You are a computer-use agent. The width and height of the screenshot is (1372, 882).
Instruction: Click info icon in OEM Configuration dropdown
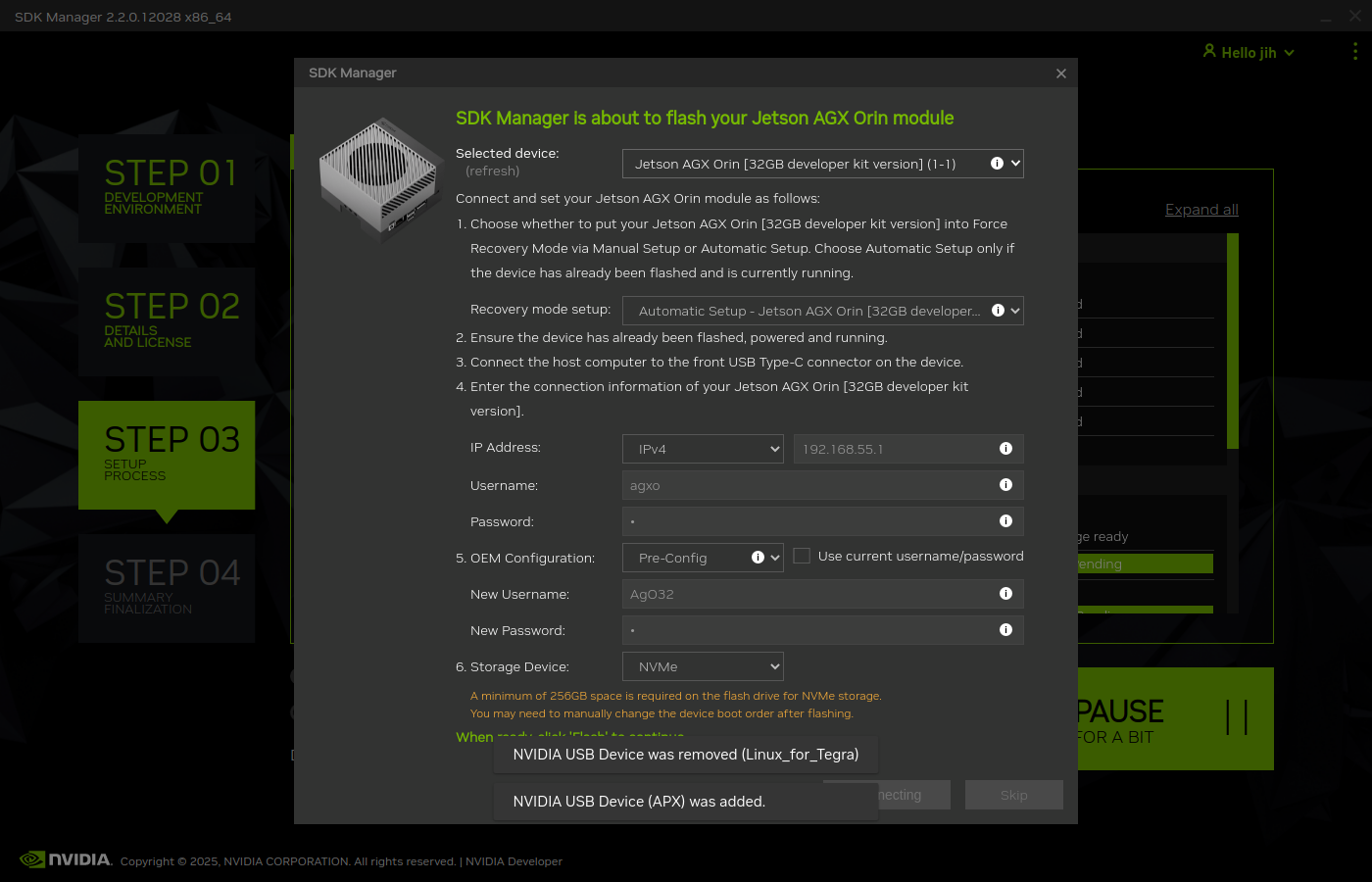pyautogui.click(x=758, y=558)
